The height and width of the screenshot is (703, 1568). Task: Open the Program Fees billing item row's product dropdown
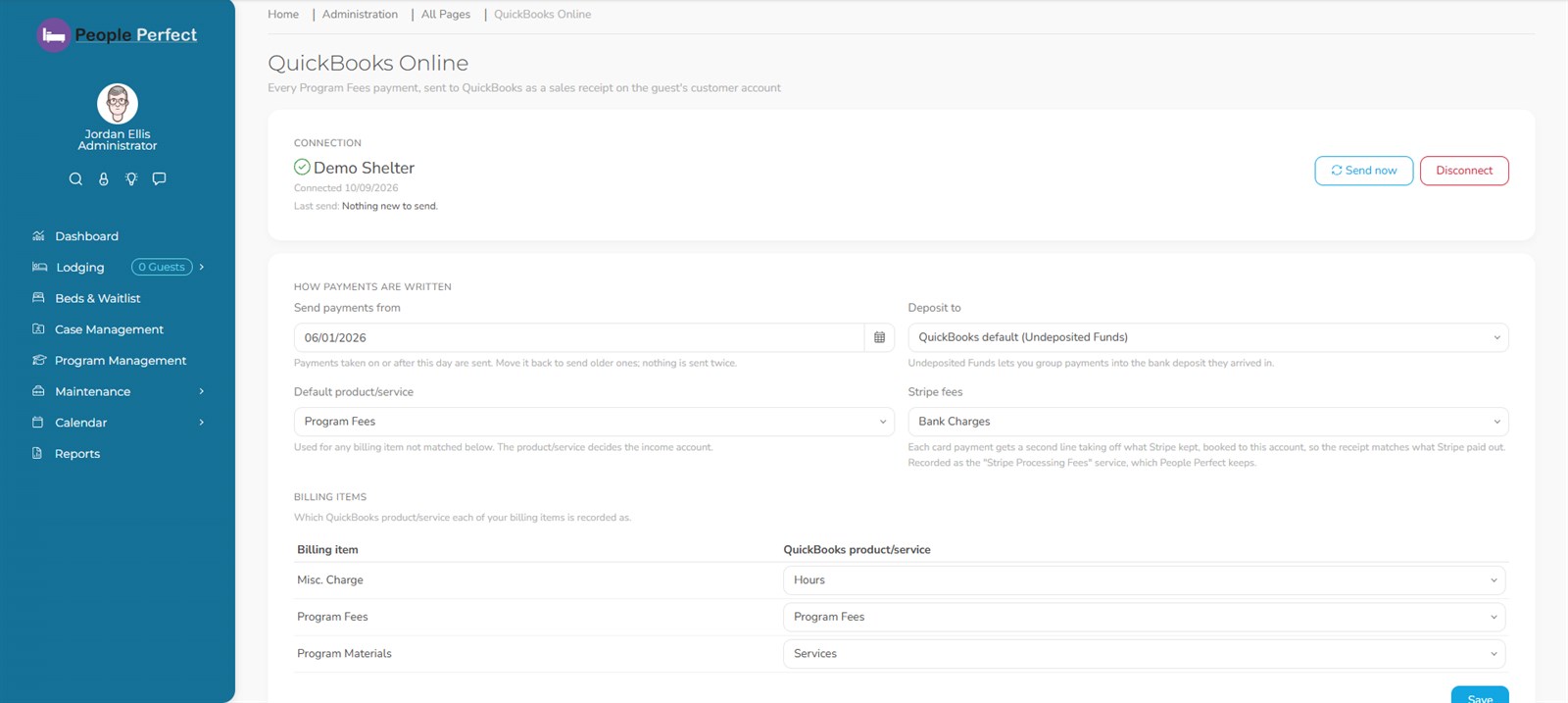click(x=1144, y=617)
